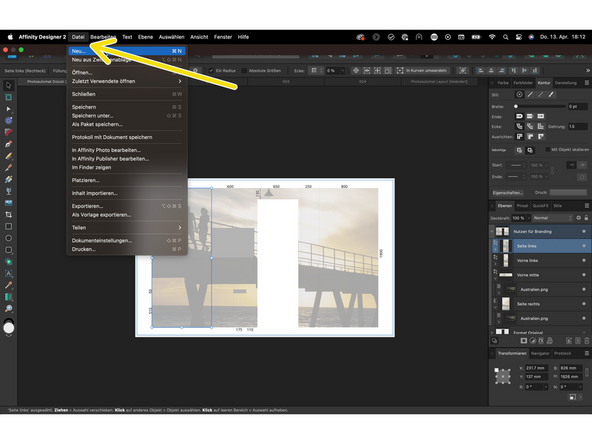Click the layer lock icon
The width and height of the screenshot is (592, 444).
click(586, 218)
